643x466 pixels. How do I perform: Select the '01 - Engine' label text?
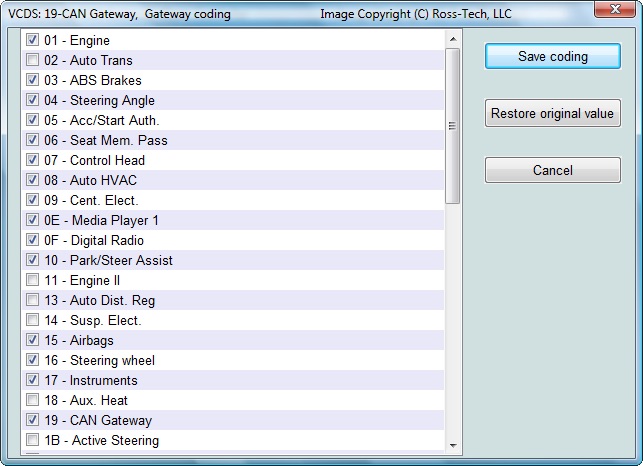(x=77, y=40)
